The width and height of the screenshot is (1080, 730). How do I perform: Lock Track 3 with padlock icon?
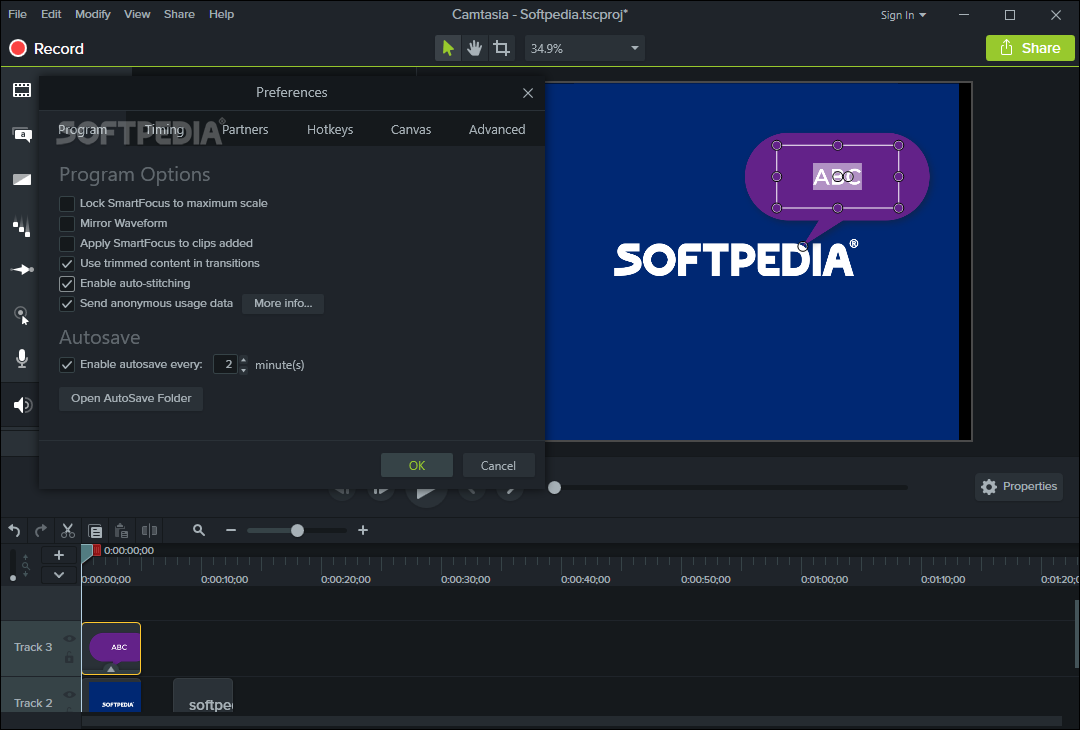(69, 658)
